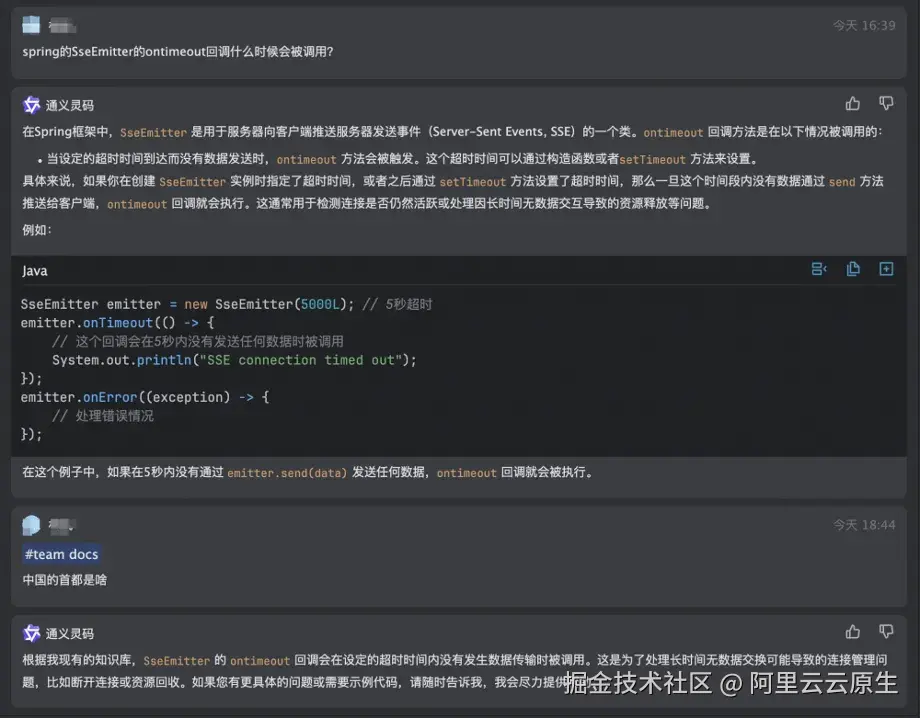Select the #team docs tag chip

coord(61,554)
